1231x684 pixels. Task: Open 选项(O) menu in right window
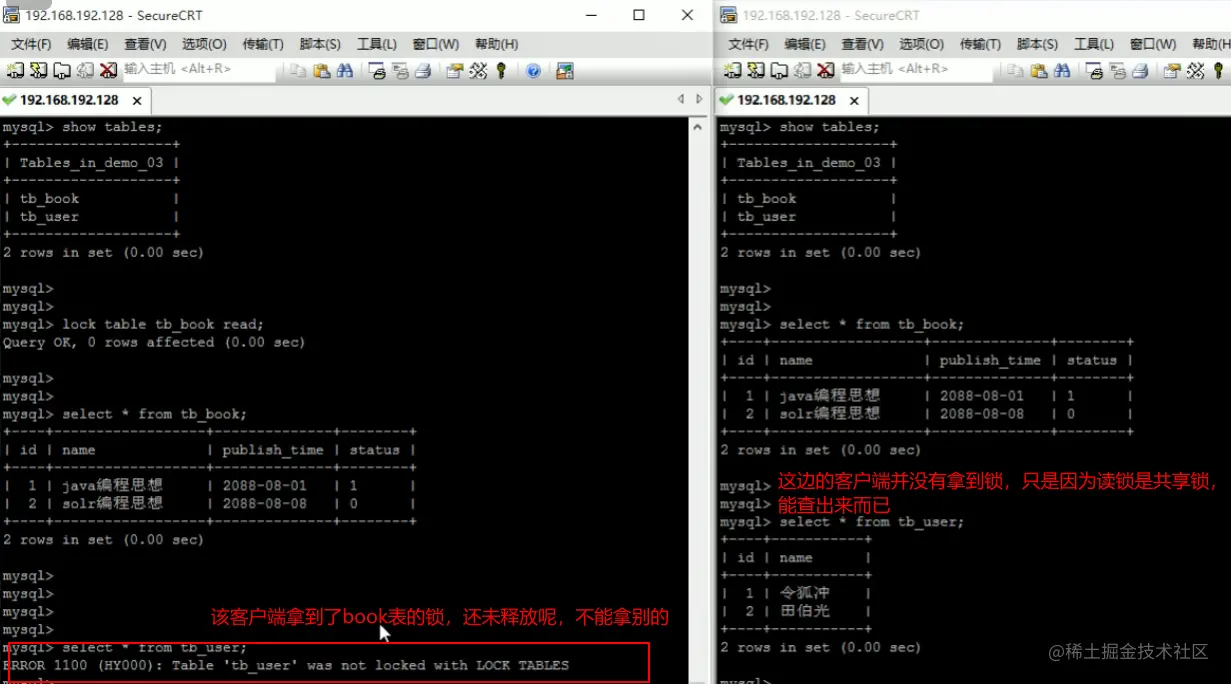click(x=921, y=44)
